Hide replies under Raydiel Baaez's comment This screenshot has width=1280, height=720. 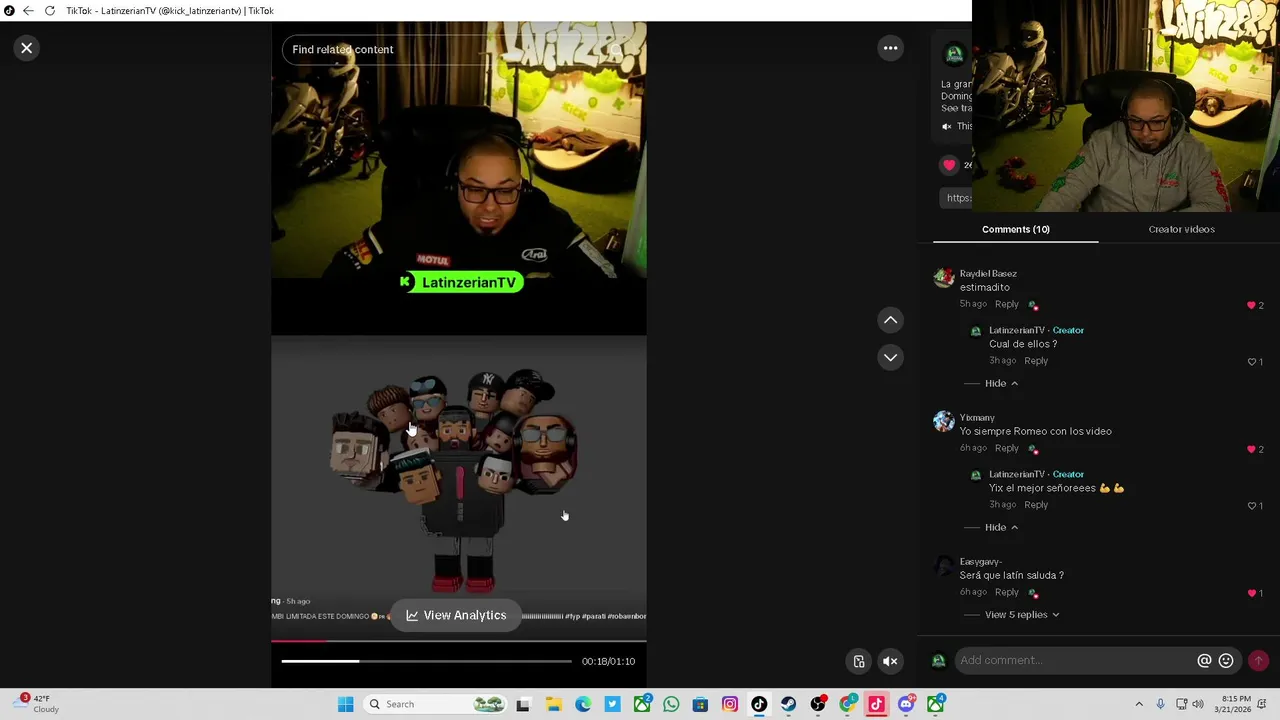coord(1001,383)
